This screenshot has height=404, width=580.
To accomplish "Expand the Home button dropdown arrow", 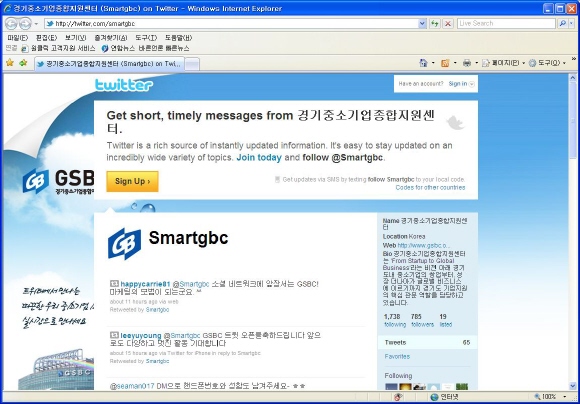I will 433,63.
